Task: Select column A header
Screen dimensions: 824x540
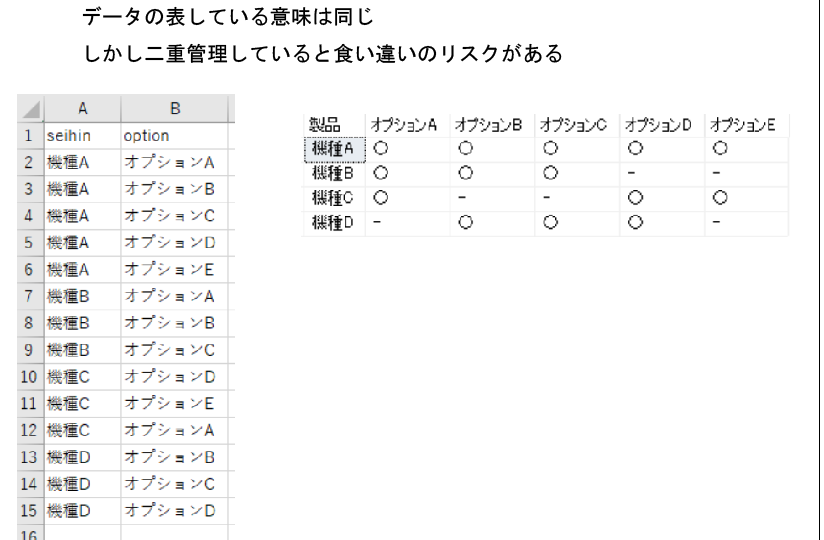Action: (83, 109)
